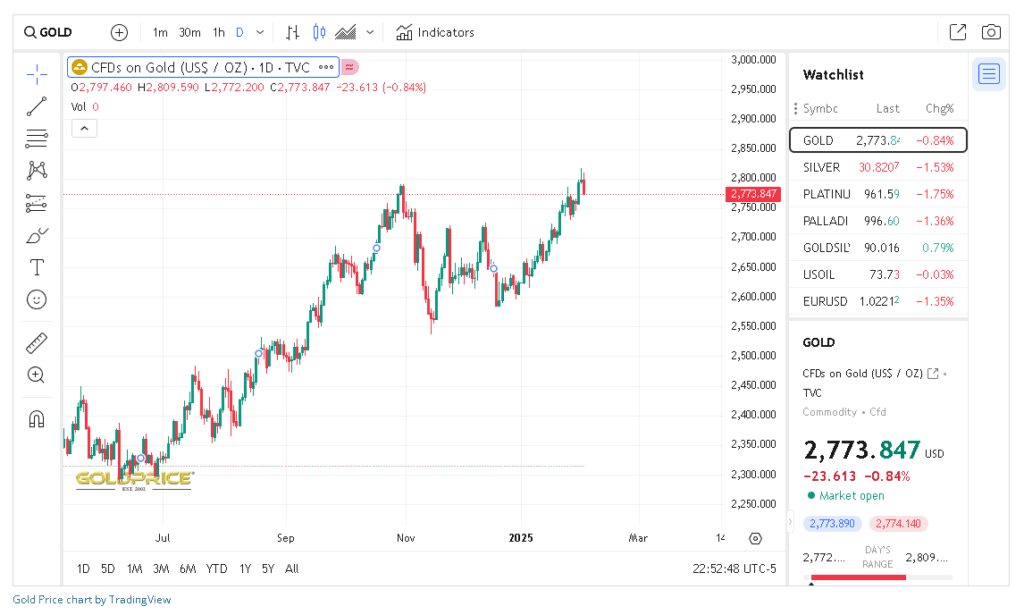Screen dimensions: 1024x615
Task: Switch to 30m timeframe
Action: tap(189, 32)
